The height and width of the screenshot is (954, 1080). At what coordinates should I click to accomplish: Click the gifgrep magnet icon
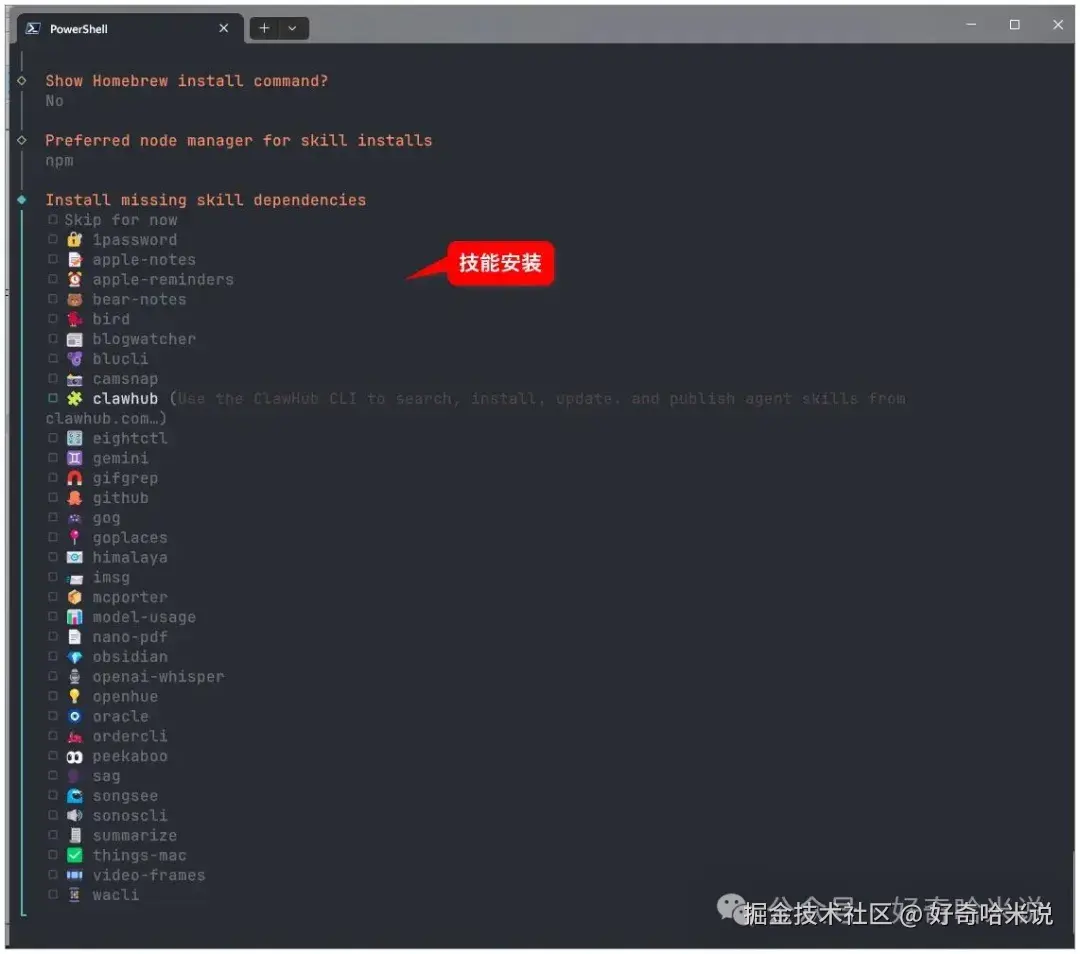tap(74, 478)
